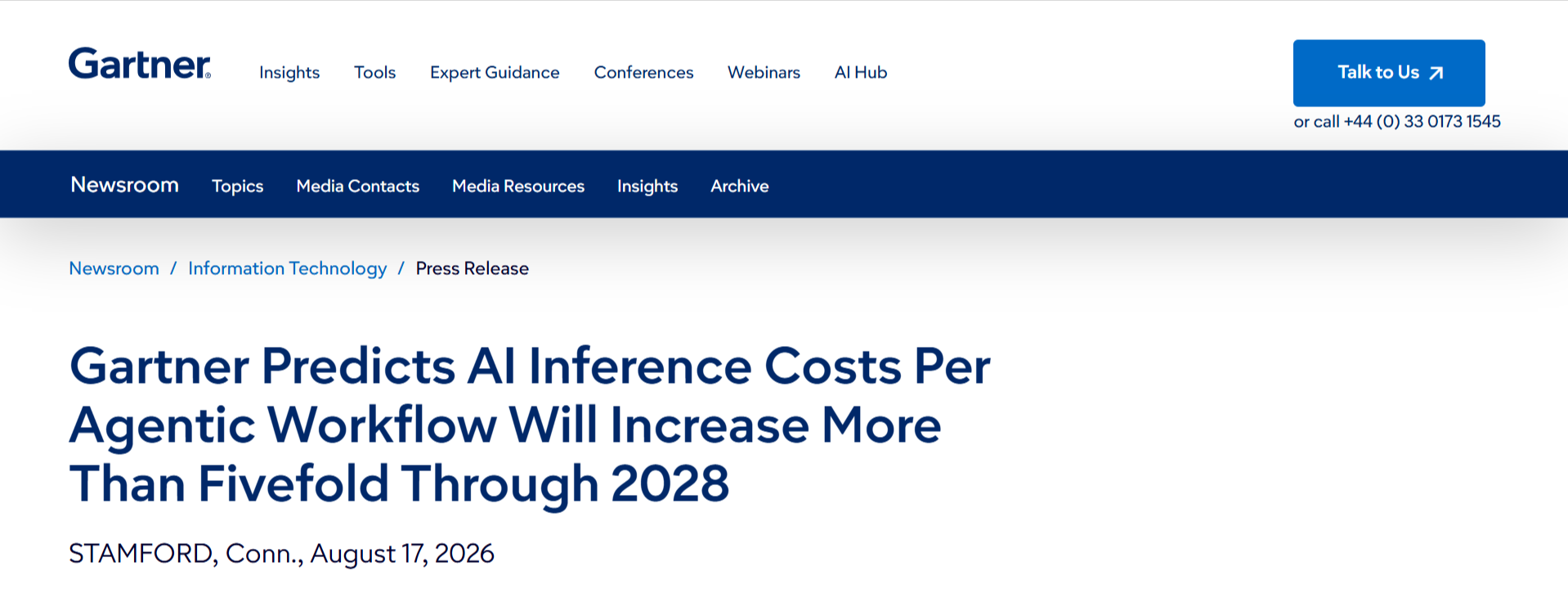Click the Press Release breadcrumb text
1568x616 pixels.
(472, 268)
